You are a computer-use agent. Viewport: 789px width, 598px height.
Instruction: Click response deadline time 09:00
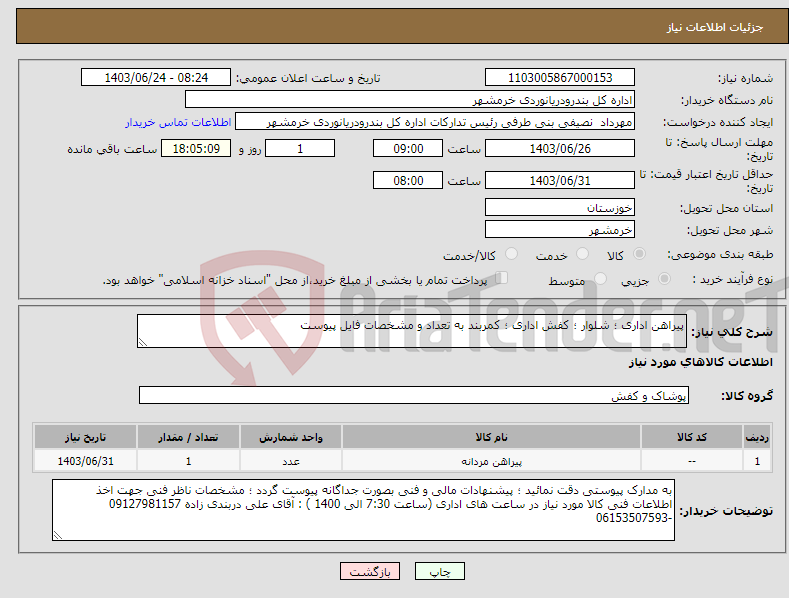(x=408, y=148)
